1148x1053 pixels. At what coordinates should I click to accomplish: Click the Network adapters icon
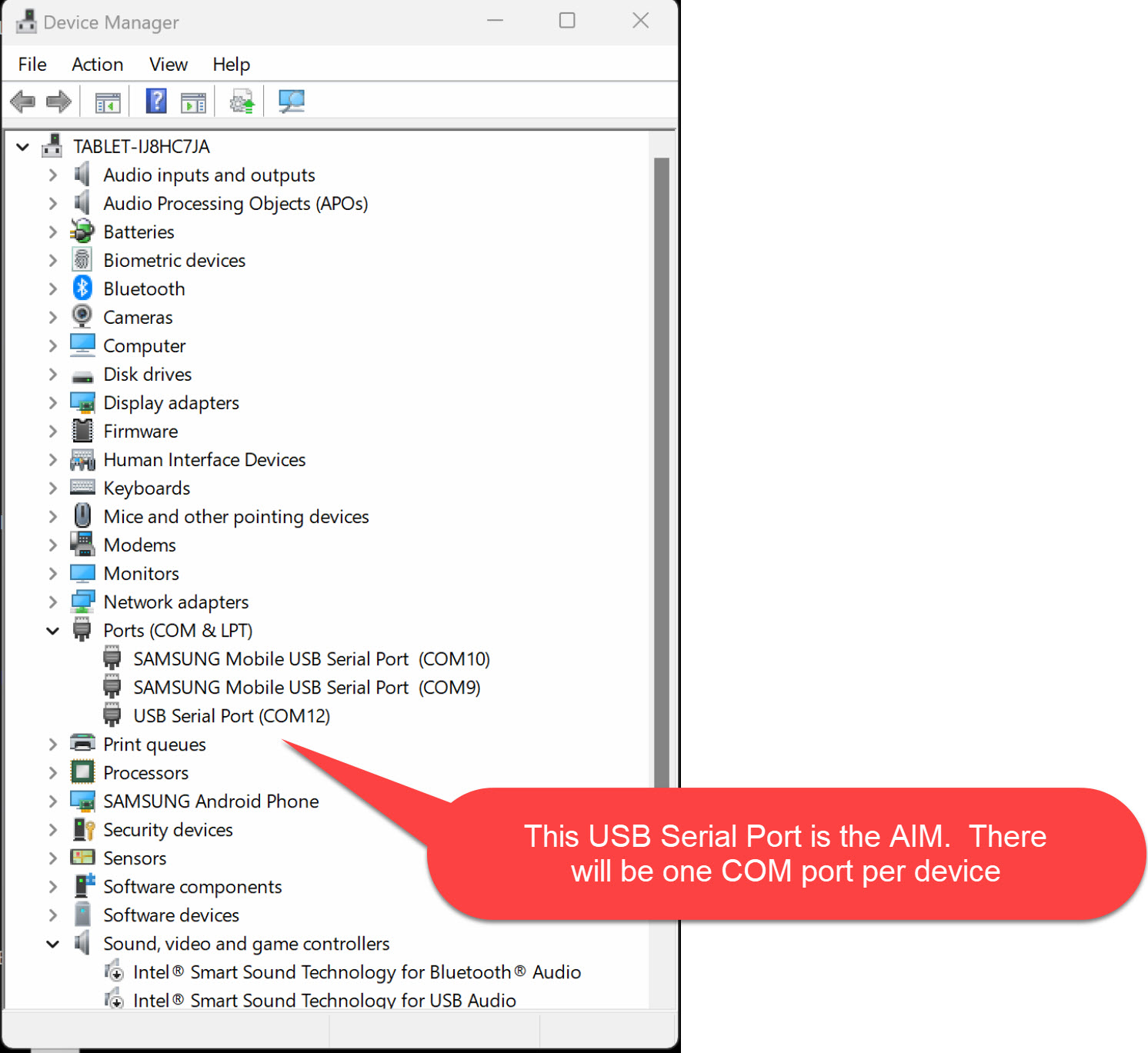[x=82, y=601]
